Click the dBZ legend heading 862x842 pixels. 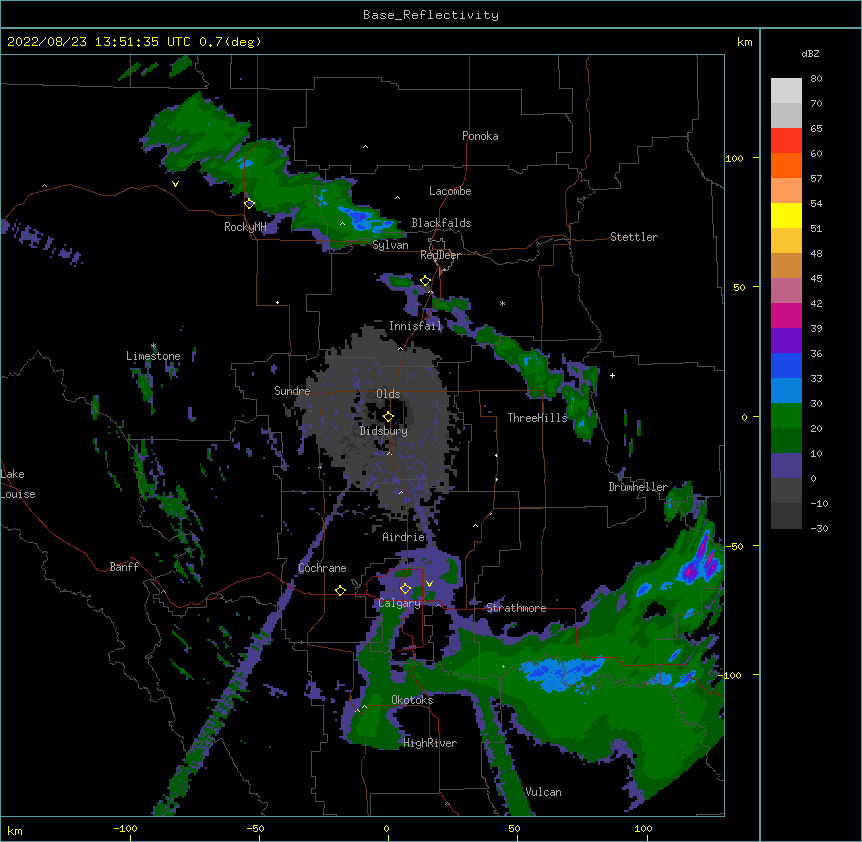coord(810,53)
